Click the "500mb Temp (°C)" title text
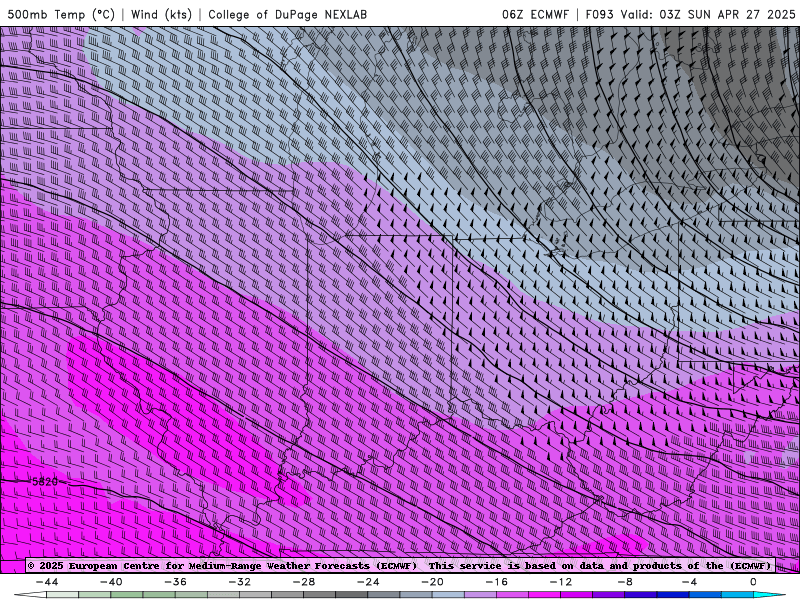The height and width of the screenshot is (600, 800). pyautogui.click(x=61, y=14)
